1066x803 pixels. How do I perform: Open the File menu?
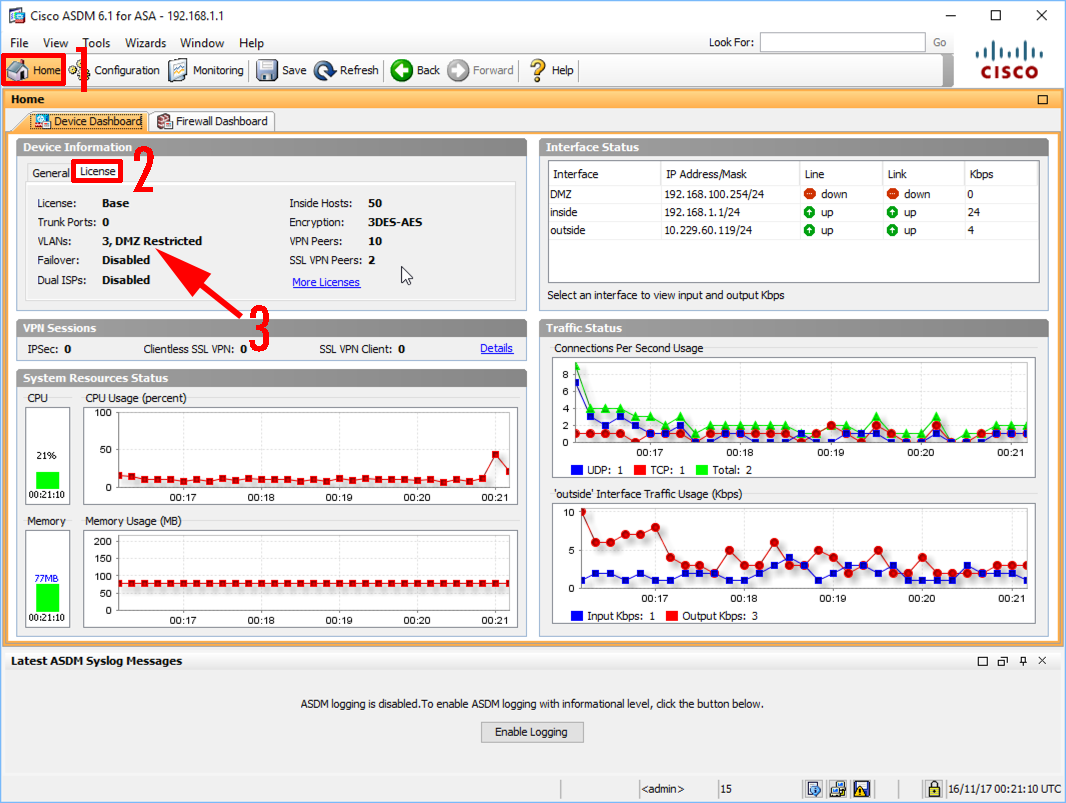coord(19,43)
